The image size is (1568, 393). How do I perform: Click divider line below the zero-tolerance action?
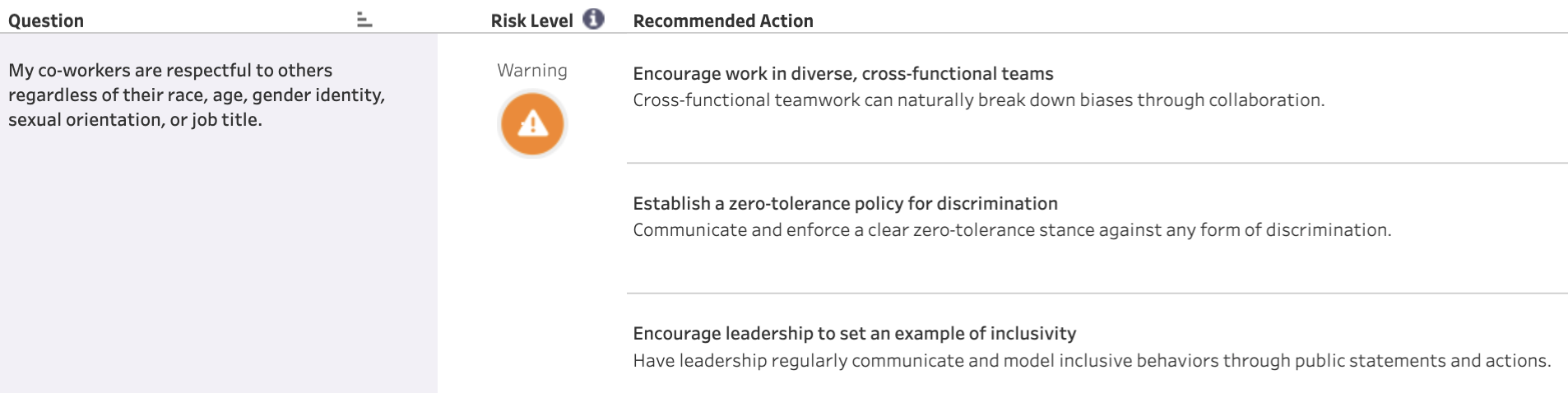[x=1096, y=293]
